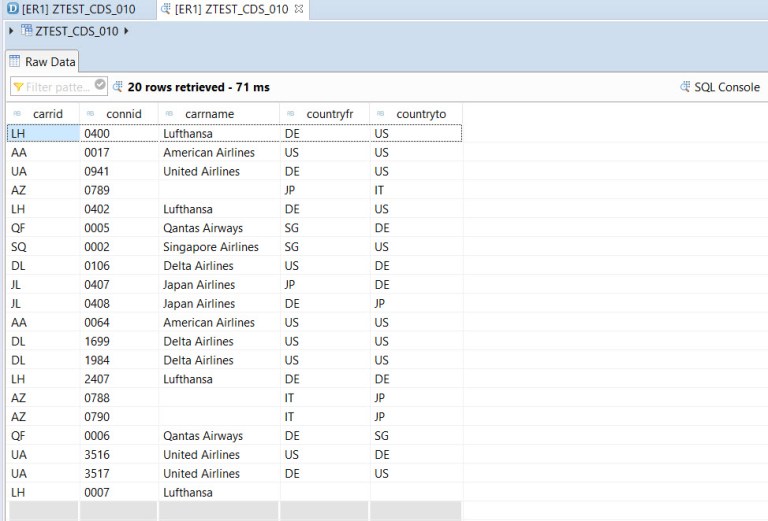768x521 pixels.
Task: Select the Singapore Airlines cell
Action: pyautogui.click(x=210, y=247)
